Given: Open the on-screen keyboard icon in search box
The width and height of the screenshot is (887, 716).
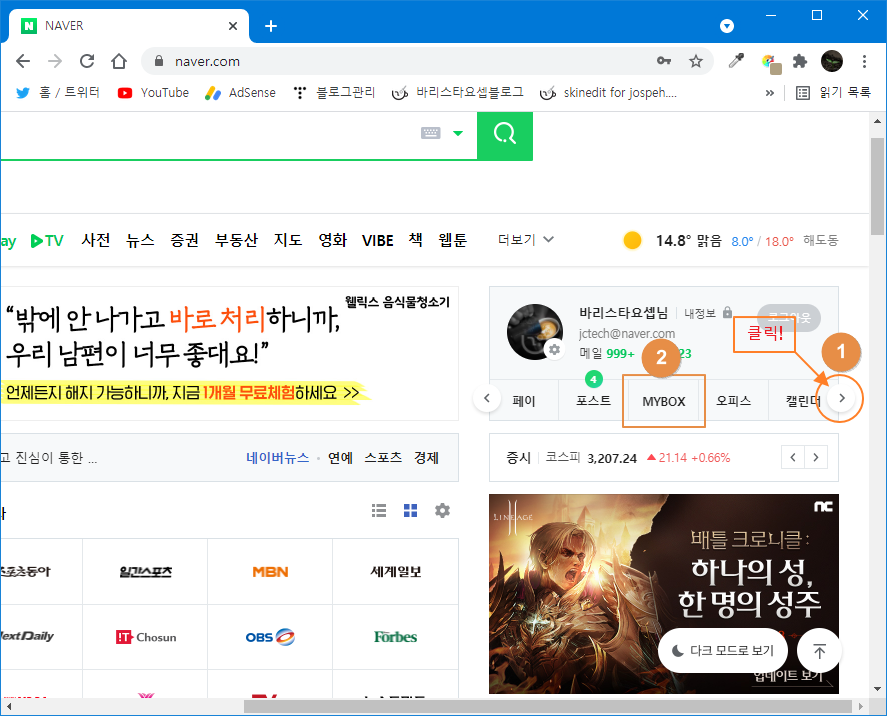Looking at the screenshot, I should tap(430, 133).
